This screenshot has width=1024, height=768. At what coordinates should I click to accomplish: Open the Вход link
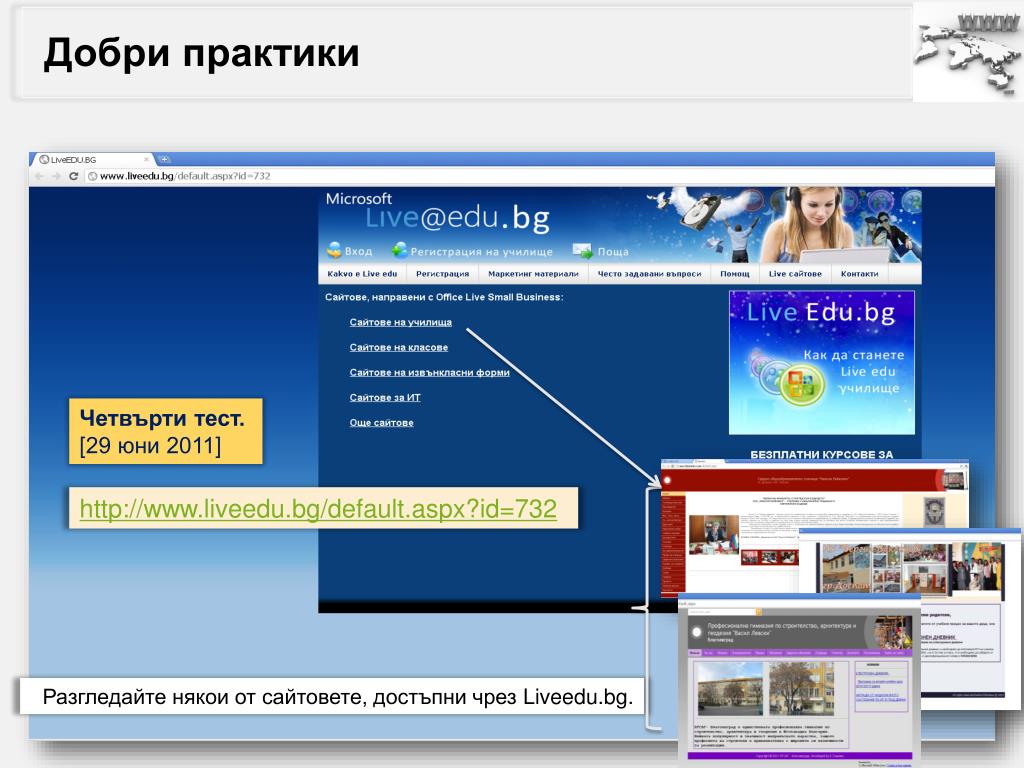tap(359, 251)
